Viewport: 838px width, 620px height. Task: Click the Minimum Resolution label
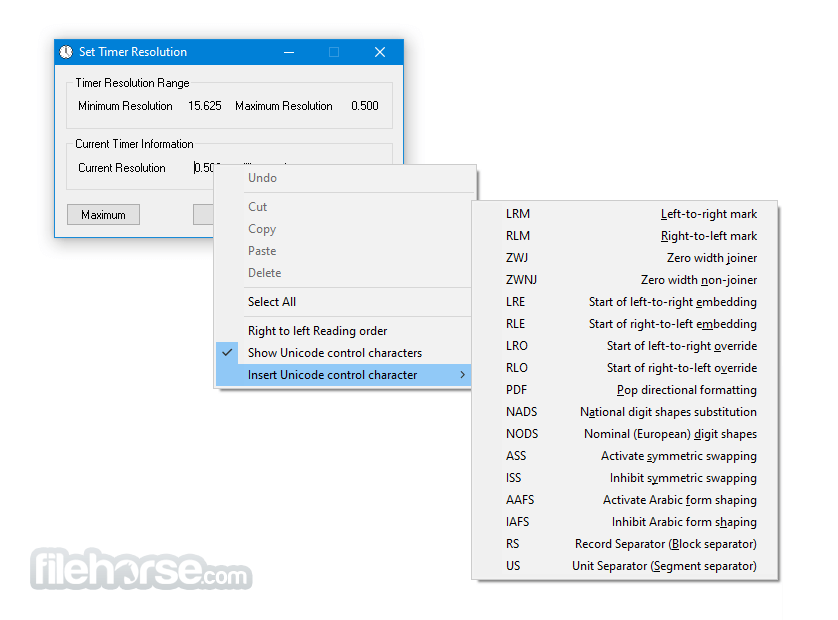(125, 106)
